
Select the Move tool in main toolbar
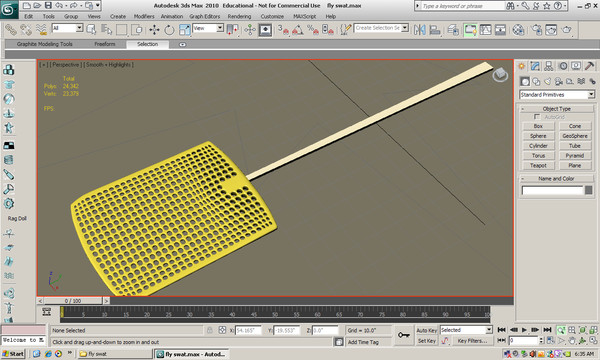(x=154, y=29)
